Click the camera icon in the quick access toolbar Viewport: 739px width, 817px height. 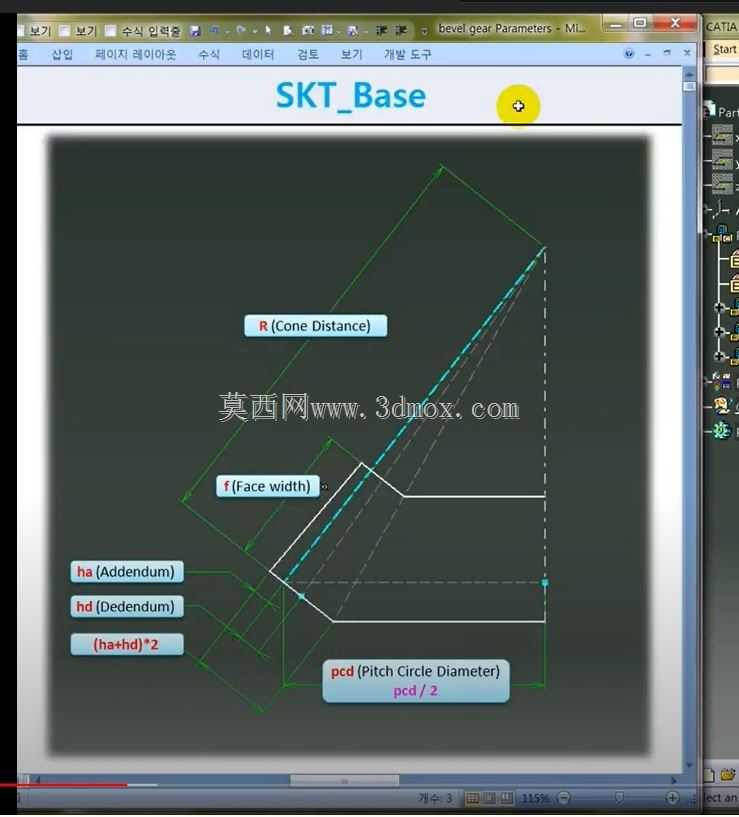tap(309, 30)
